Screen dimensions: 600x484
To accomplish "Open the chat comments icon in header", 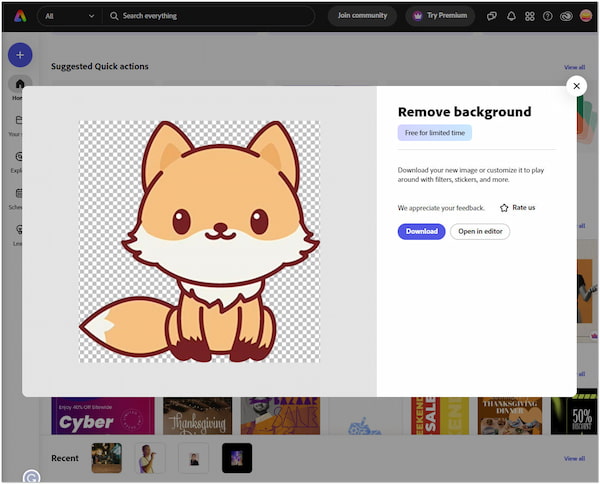I will (x=492, y=16).
